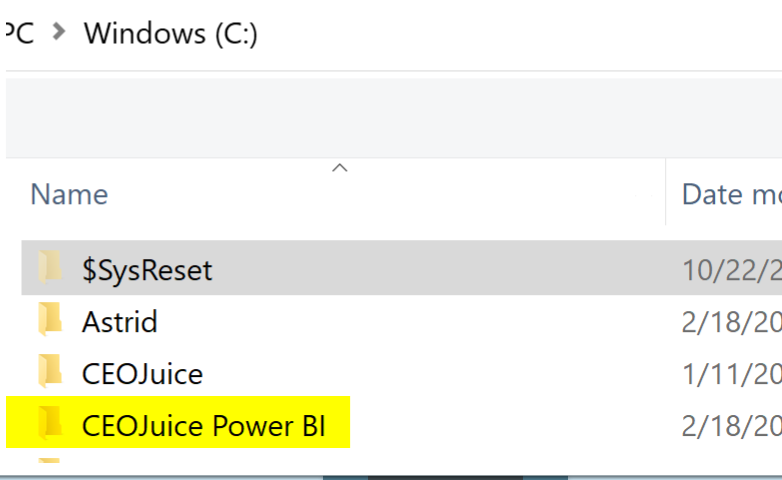Click the 1/11 date in CEOJuice row
782x480 pixels.
click(732, 374)
